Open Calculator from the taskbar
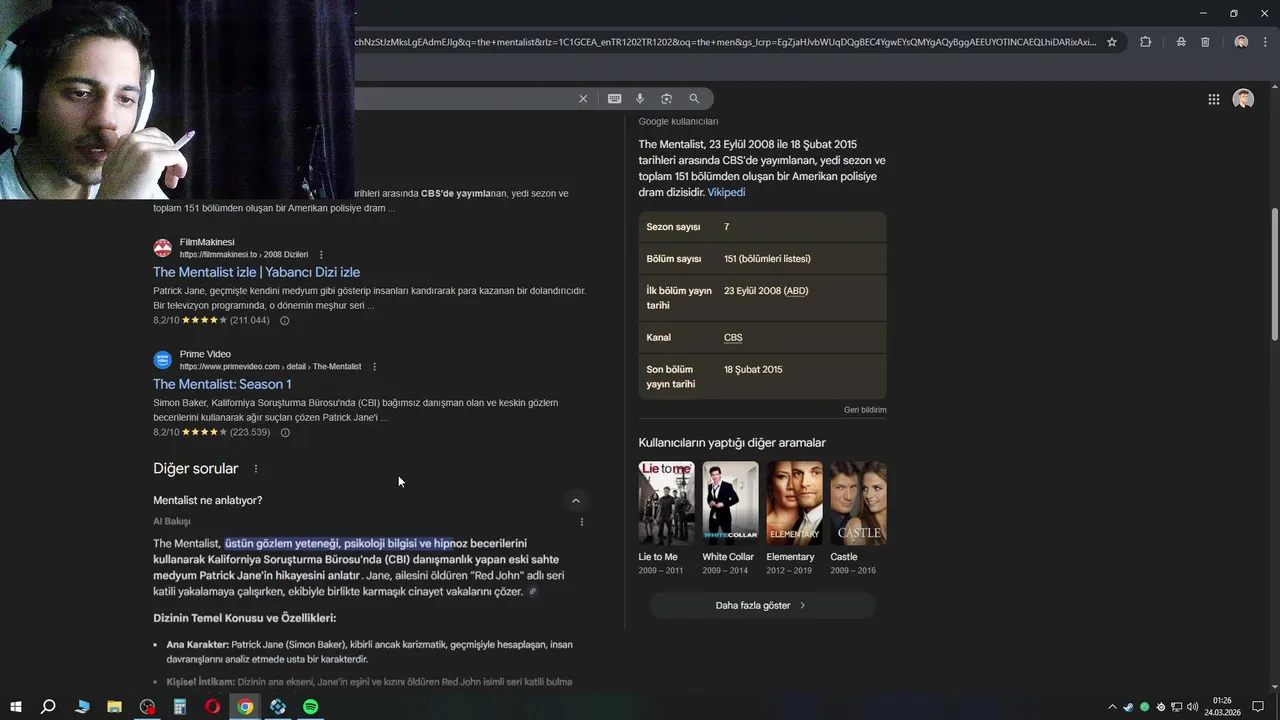The height and width of the screenshot is (720, 1280). [180, 707]
